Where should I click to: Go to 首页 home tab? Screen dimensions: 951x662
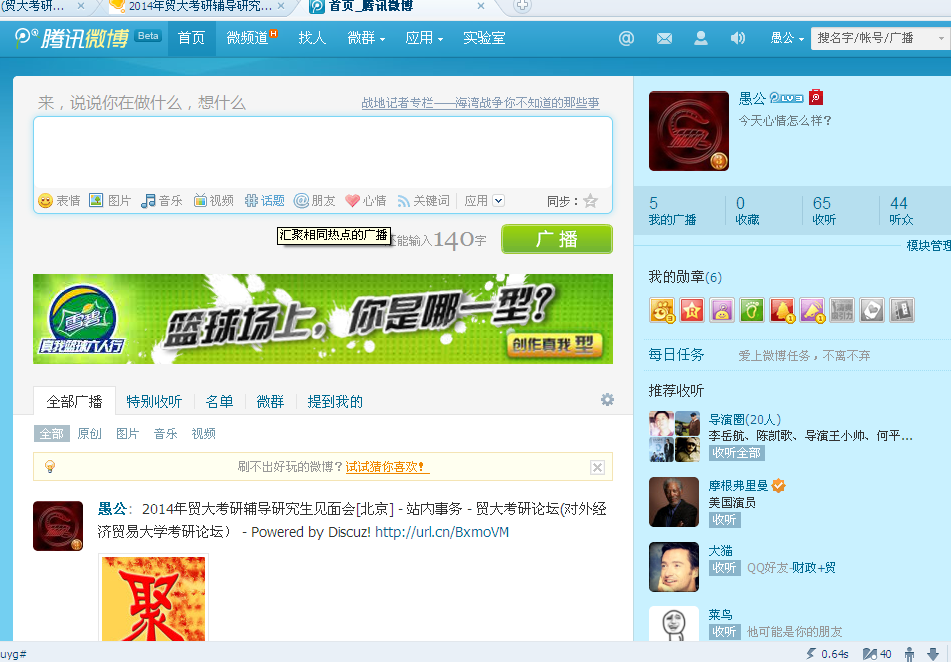(x=192, y=38)
